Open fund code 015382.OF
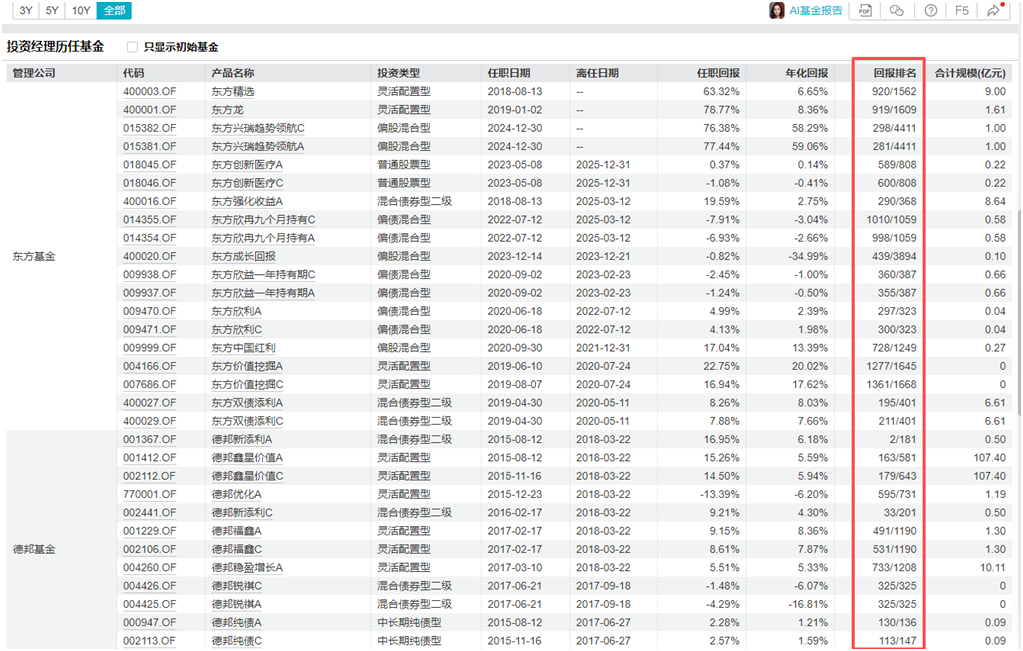This screenshot has height=651, width=1023. click(149, 128)
